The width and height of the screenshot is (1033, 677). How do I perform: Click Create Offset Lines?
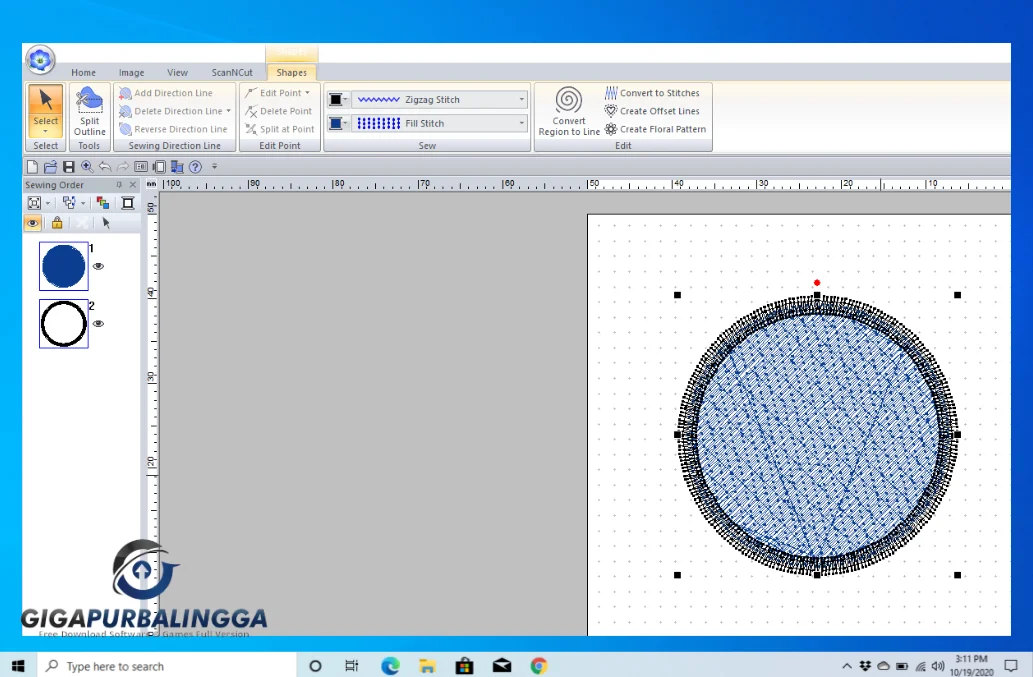click(x=652, y=111)
